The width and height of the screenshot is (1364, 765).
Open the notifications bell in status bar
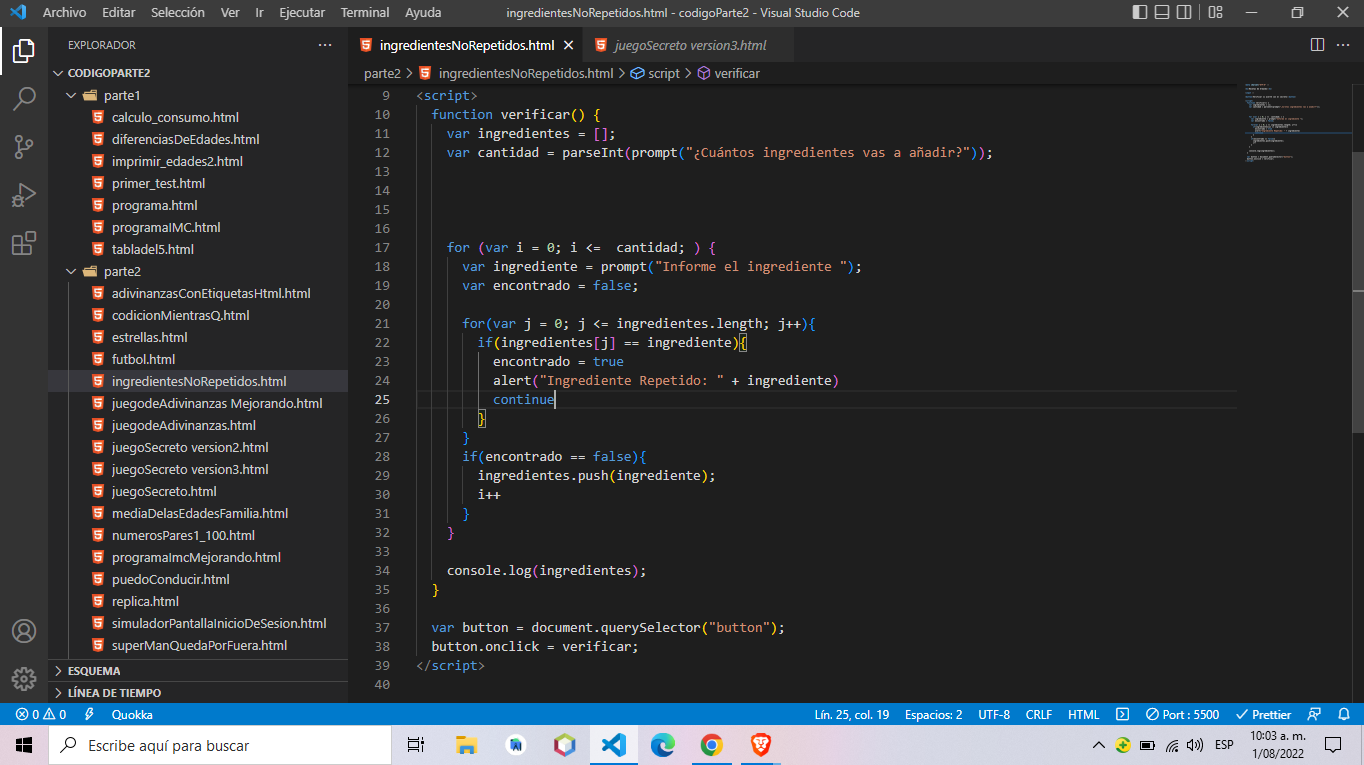pos(1343,714)
